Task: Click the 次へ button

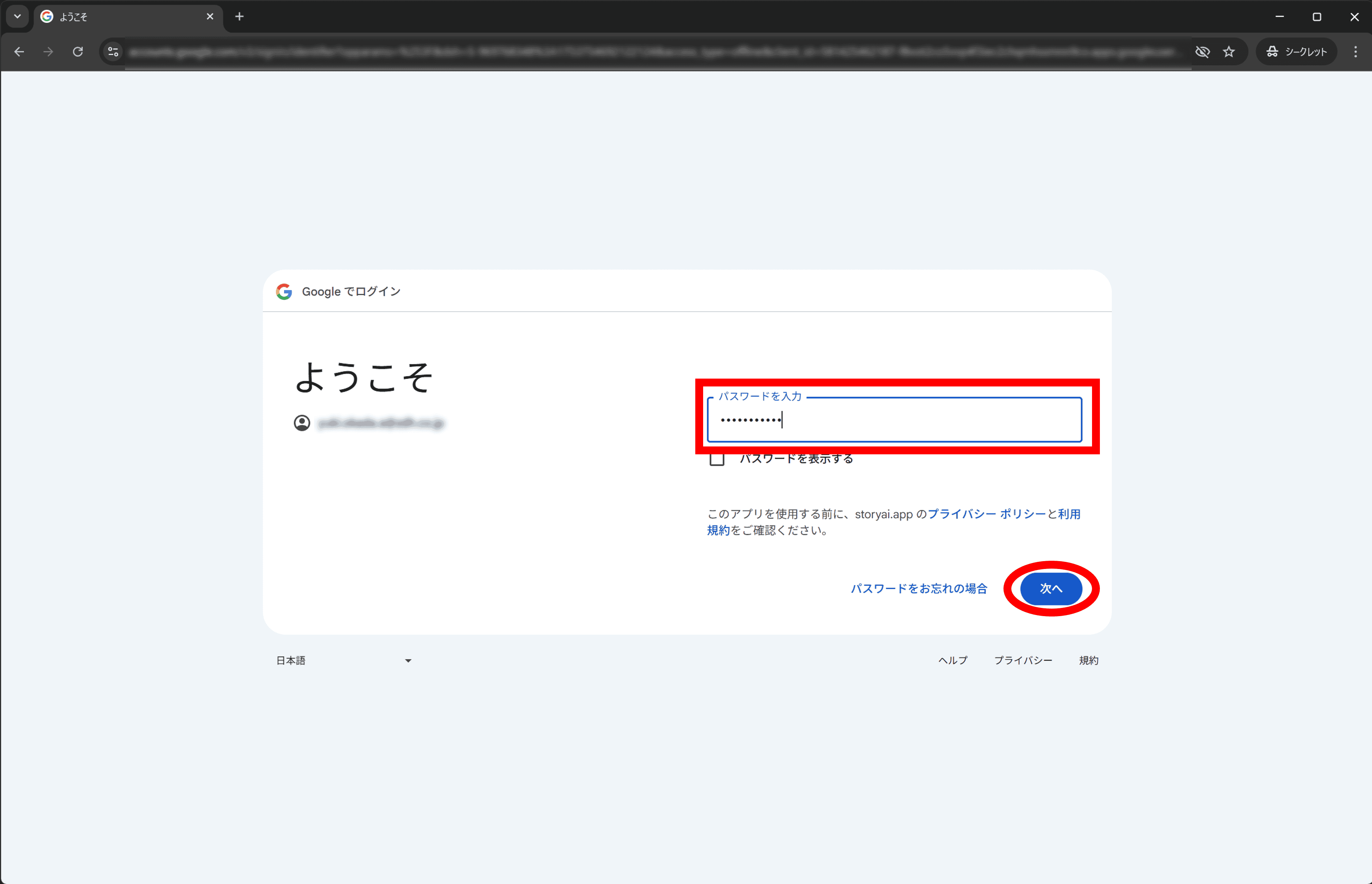Action: click(1051, 588)
